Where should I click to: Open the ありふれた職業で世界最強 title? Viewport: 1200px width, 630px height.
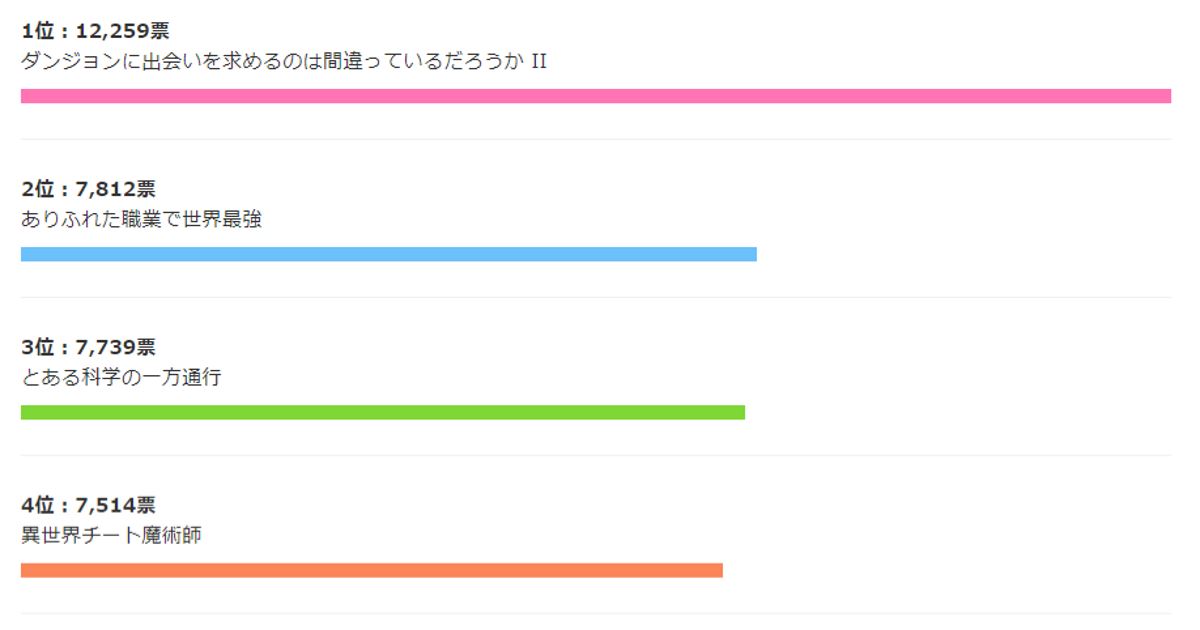(x=141, y=220)
